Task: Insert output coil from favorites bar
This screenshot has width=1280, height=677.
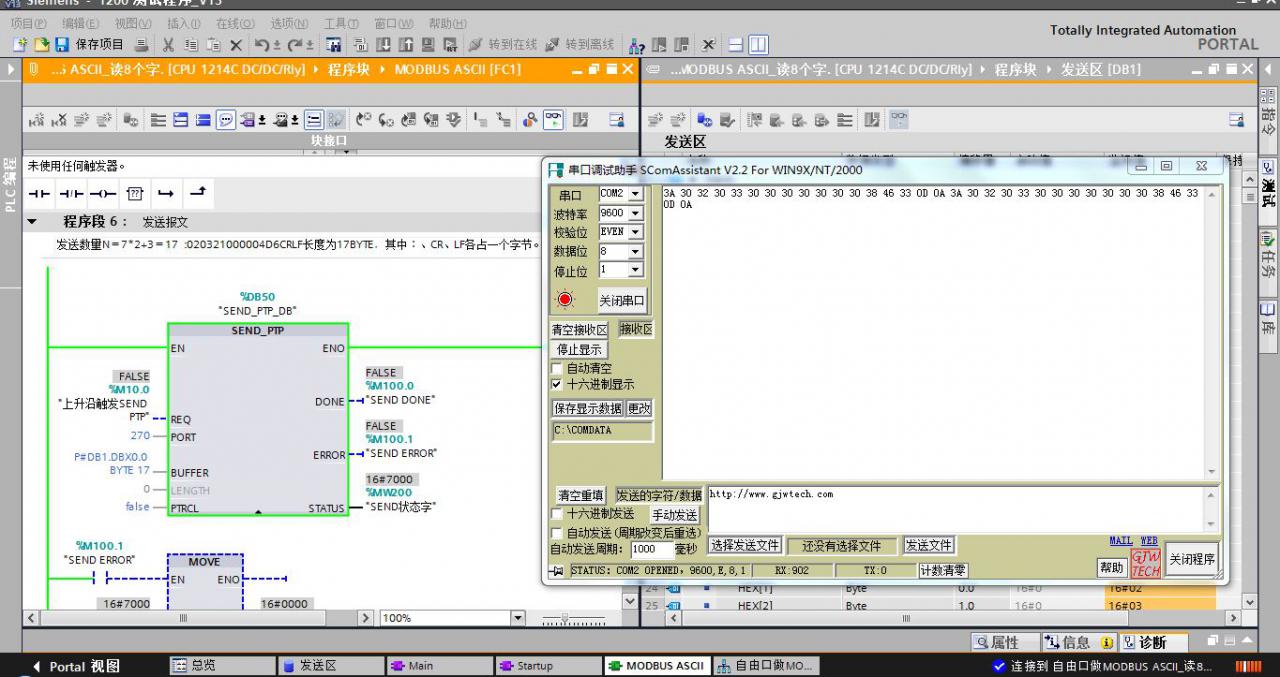Action: pyautogui.click(x=102, y=193)
